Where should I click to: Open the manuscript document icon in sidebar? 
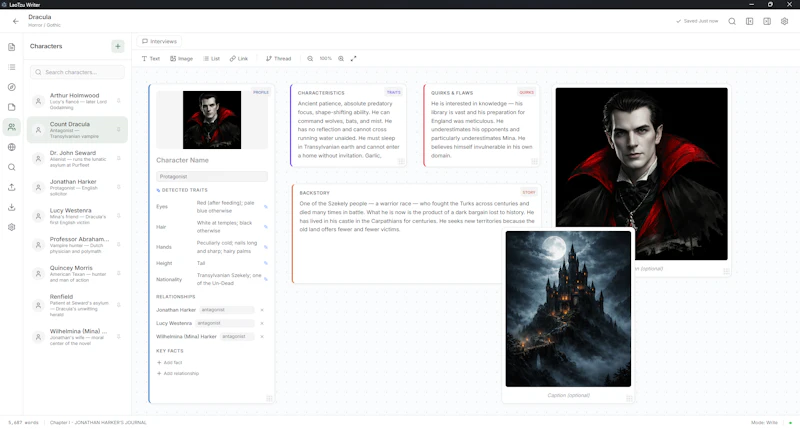[x=12, y=47]
